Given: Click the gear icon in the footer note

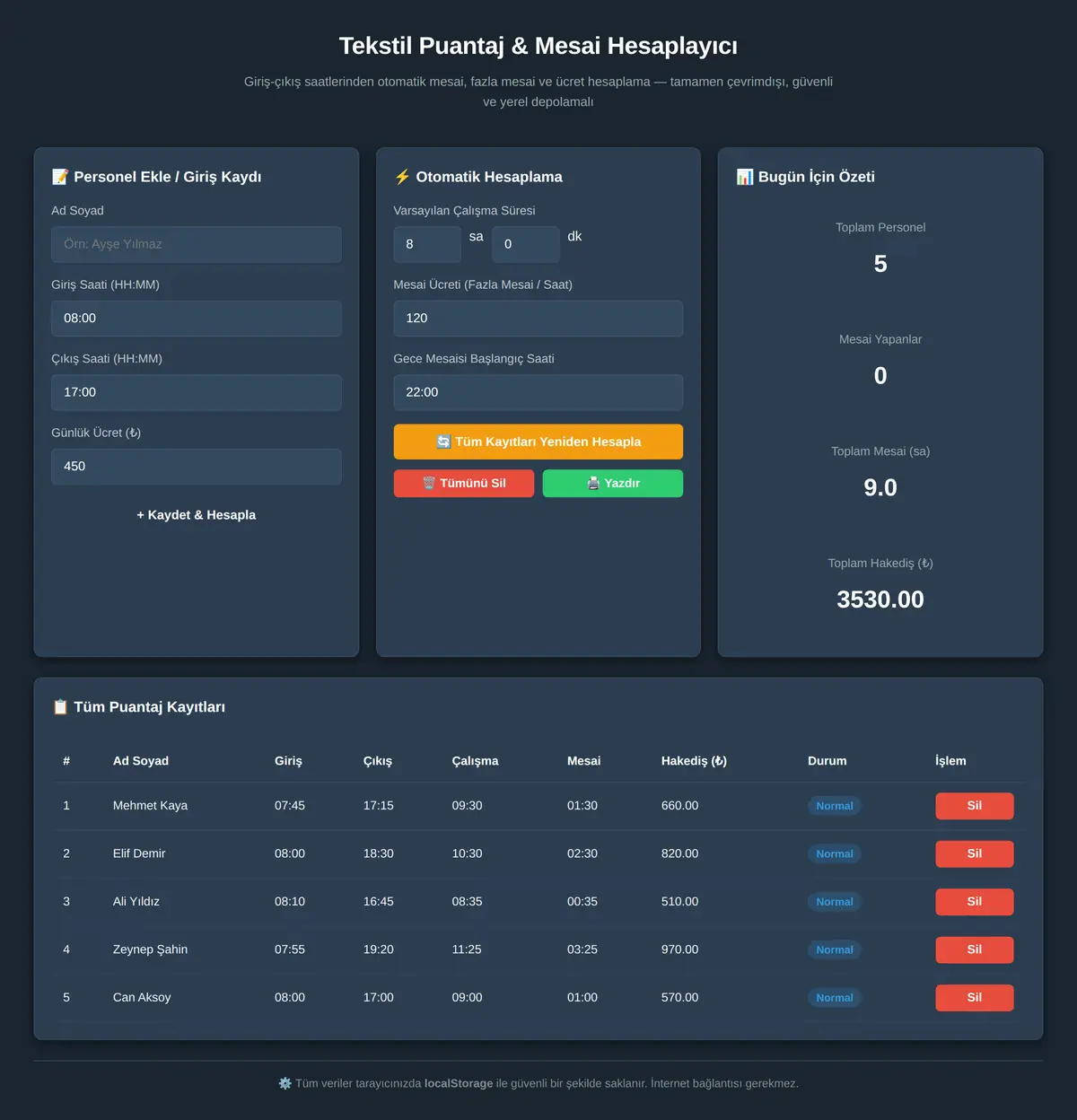Looking at the screenshot, I should pos(285,1083).
